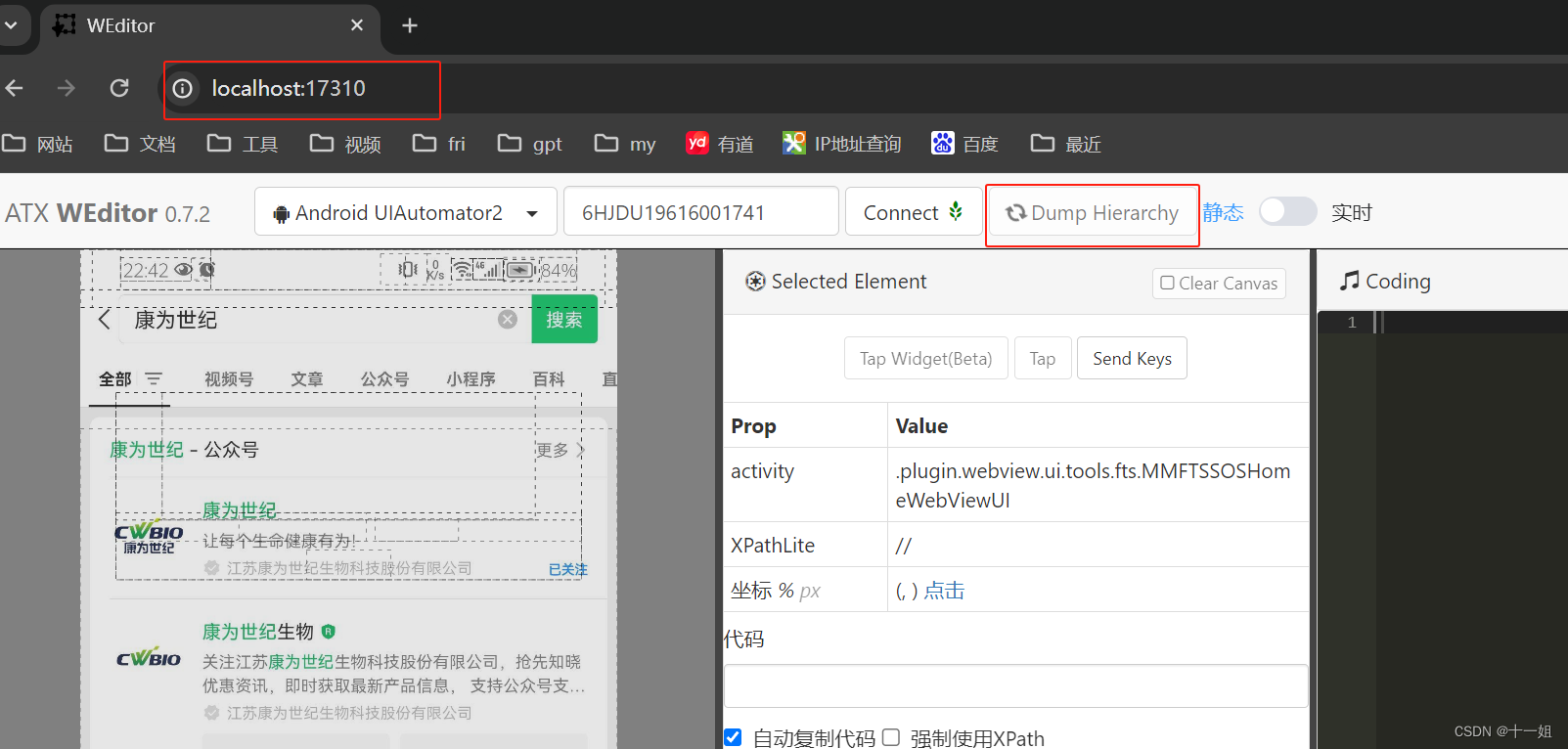Open the IP地址查询 bookmark
Screen dimensions: 1568x749
(x=842, y=144)
